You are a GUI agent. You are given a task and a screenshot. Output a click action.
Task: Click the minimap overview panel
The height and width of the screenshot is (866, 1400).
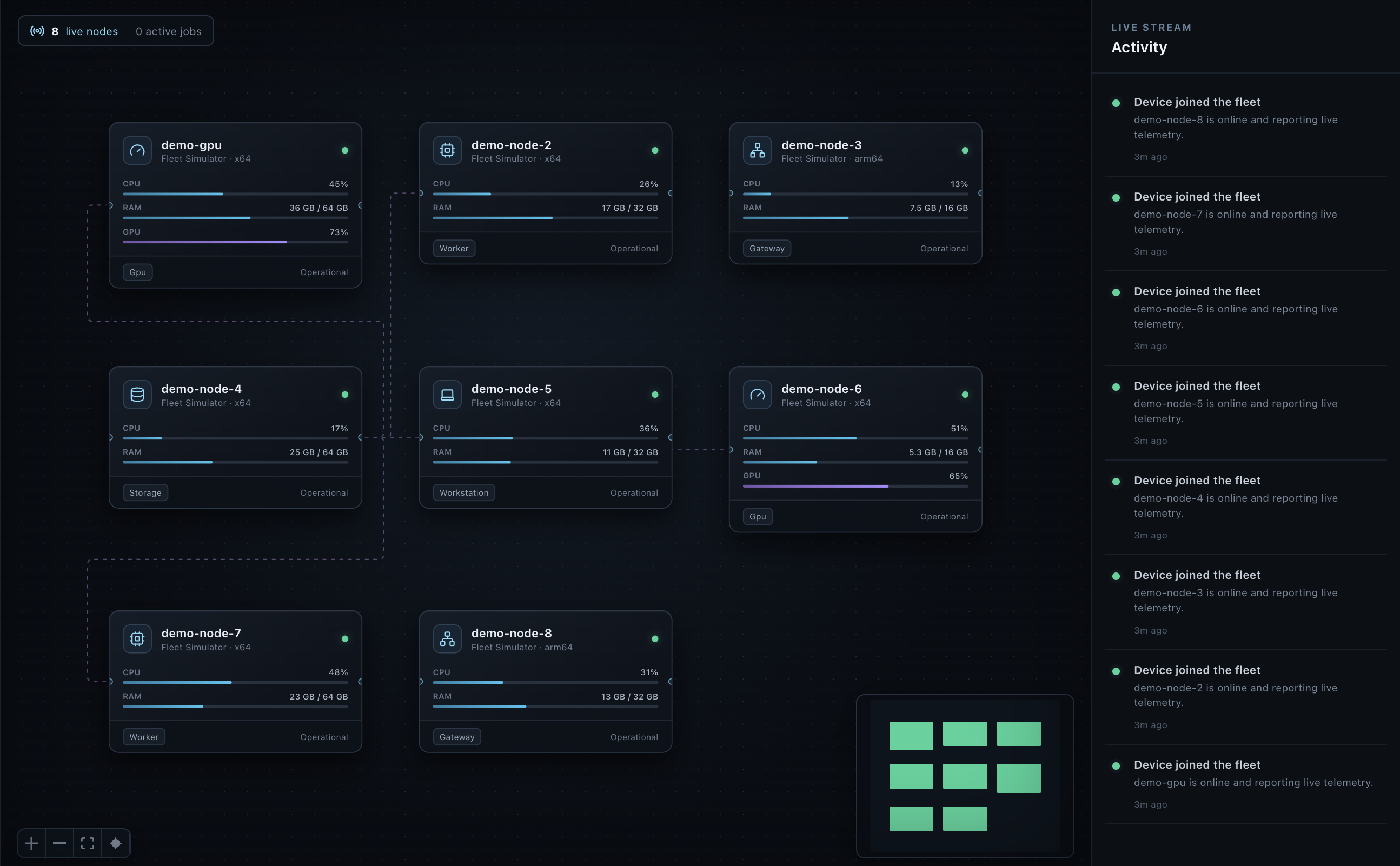[x=965, y=776]
